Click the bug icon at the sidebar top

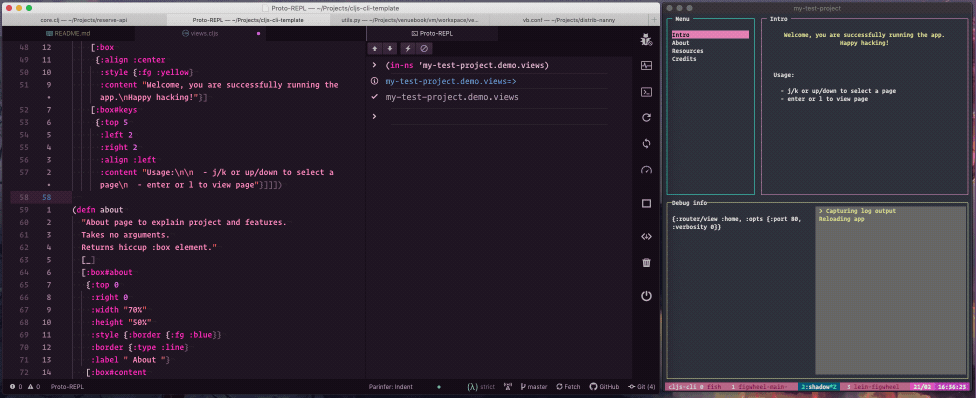(x=646, y=40)
